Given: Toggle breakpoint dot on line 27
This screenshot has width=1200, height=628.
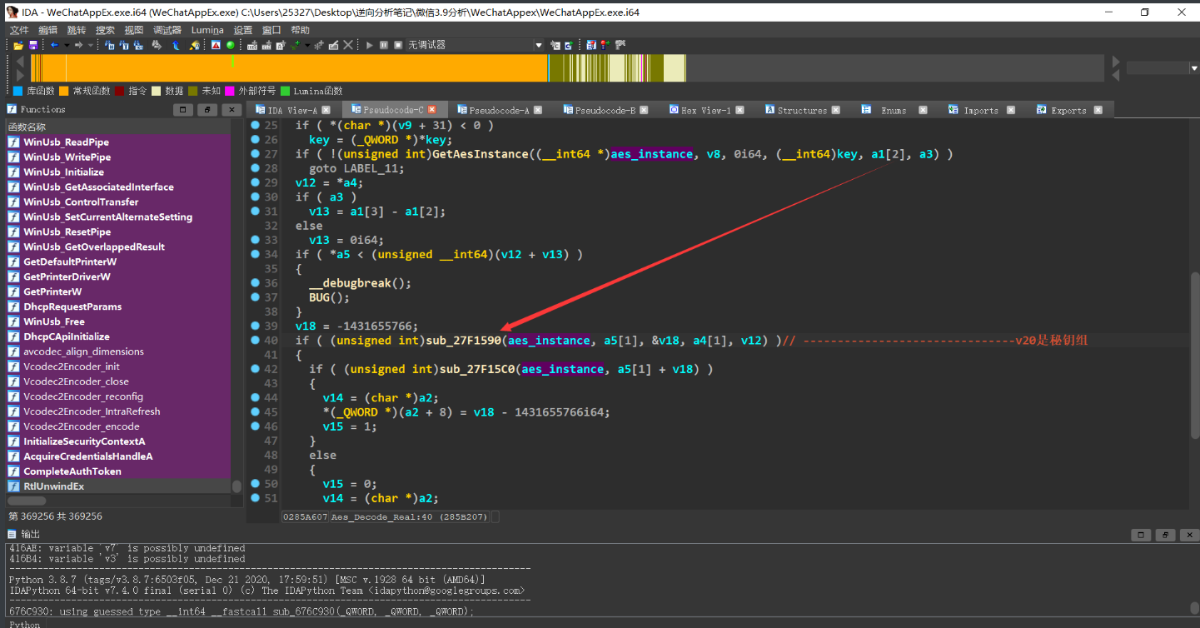Looking at the screenshot, I should pyautogui.click(x=255, y=154).
